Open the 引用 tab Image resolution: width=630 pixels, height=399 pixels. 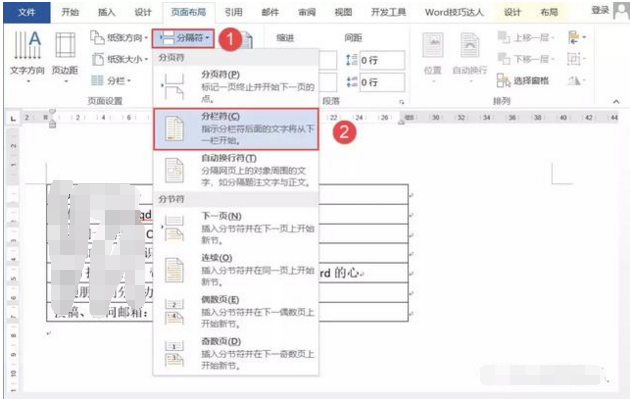pos(233,12)
